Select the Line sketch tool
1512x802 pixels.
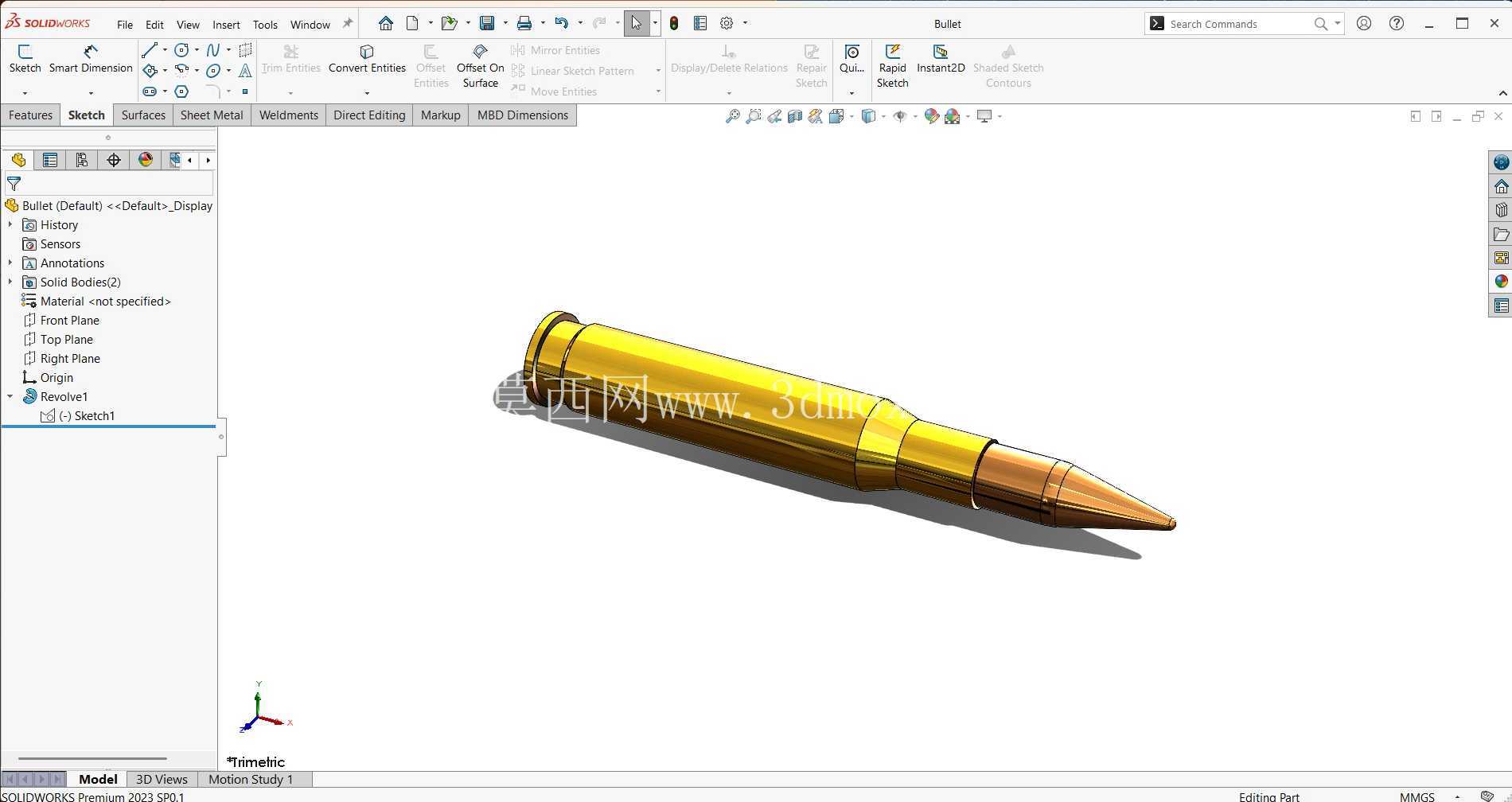point(149,50)
